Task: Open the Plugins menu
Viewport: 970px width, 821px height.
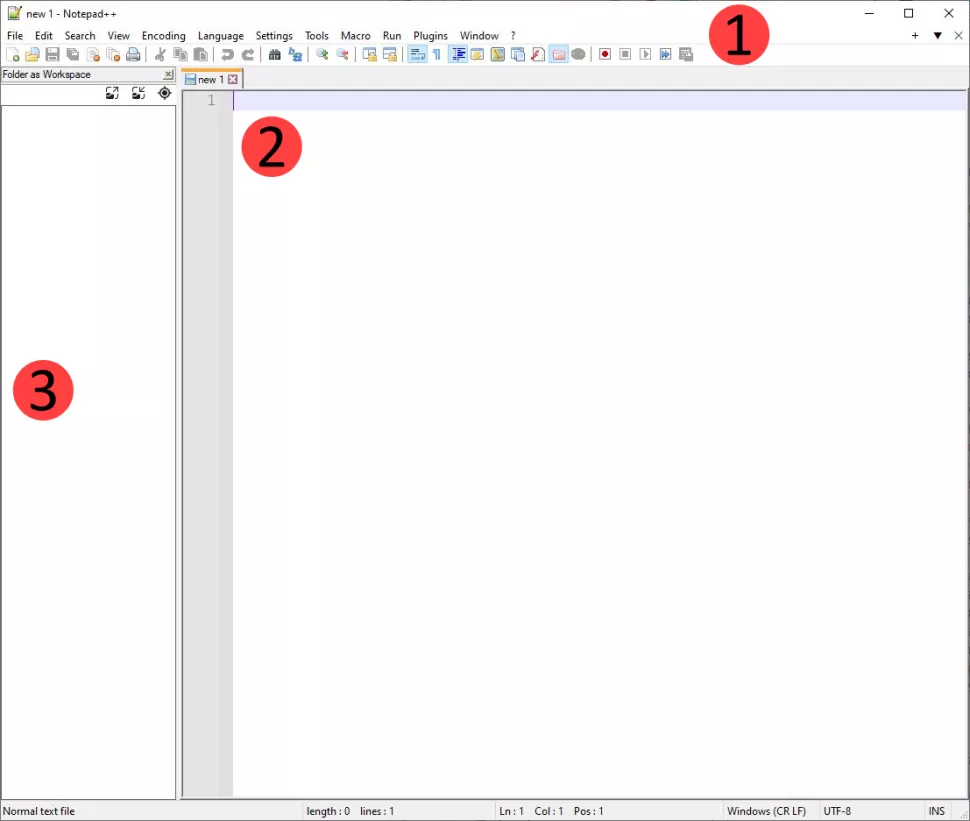Action: [430, 36]
